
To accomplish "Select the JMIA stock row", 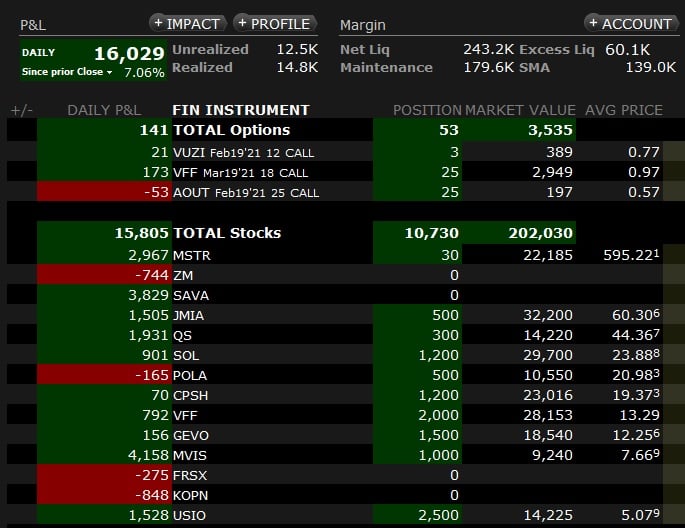I will click(x=346, y=315).
